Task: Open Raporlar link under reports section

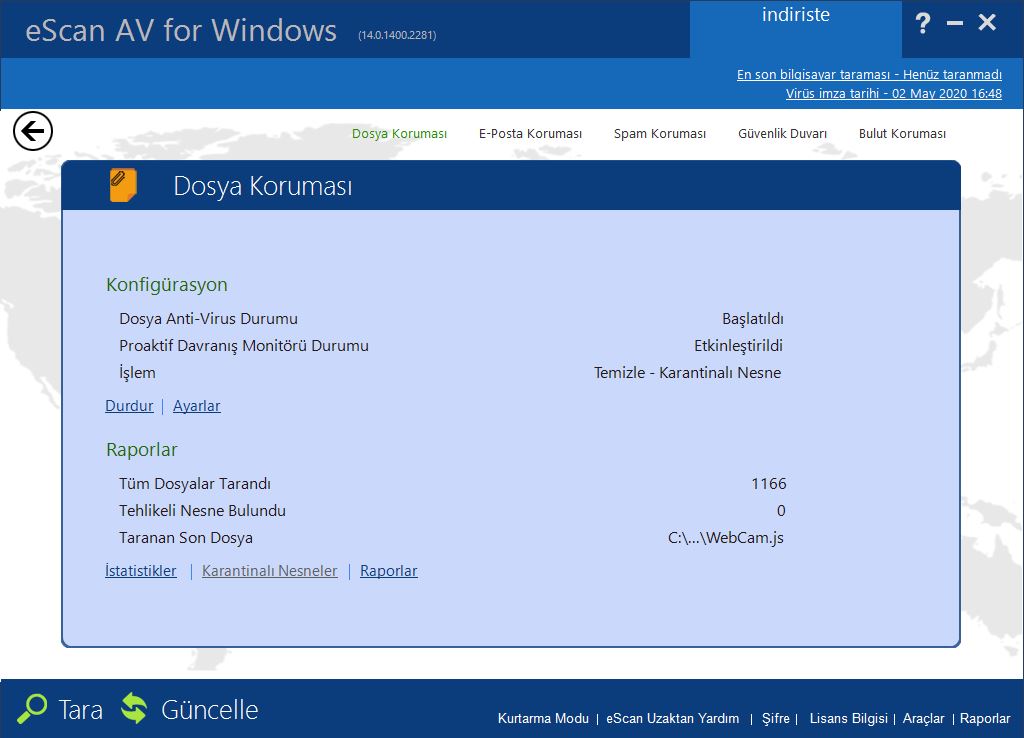Action: [389, 571]
